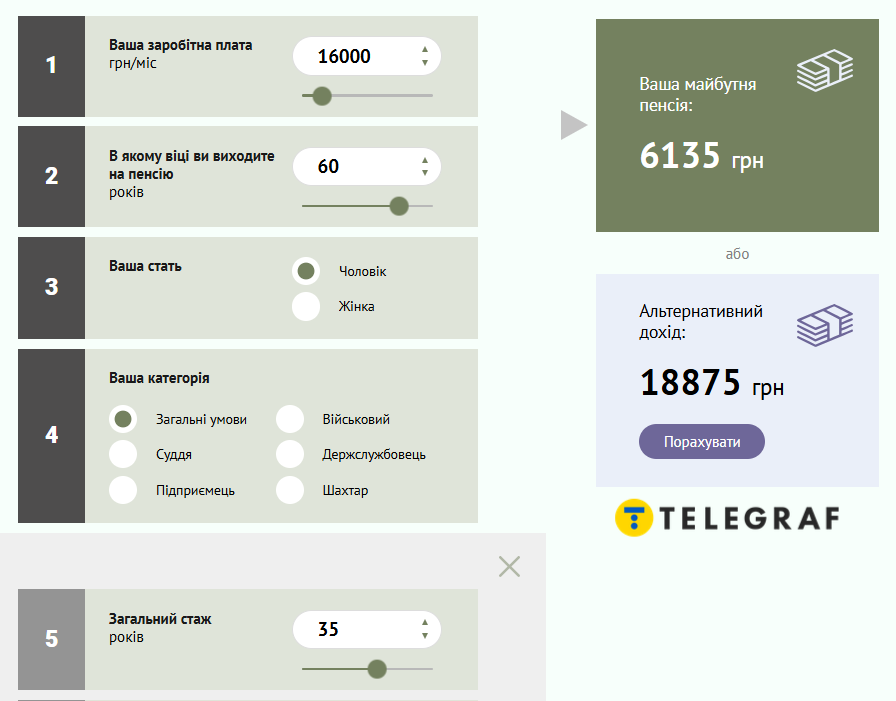Choose the Шахтар category

(290, 490)
